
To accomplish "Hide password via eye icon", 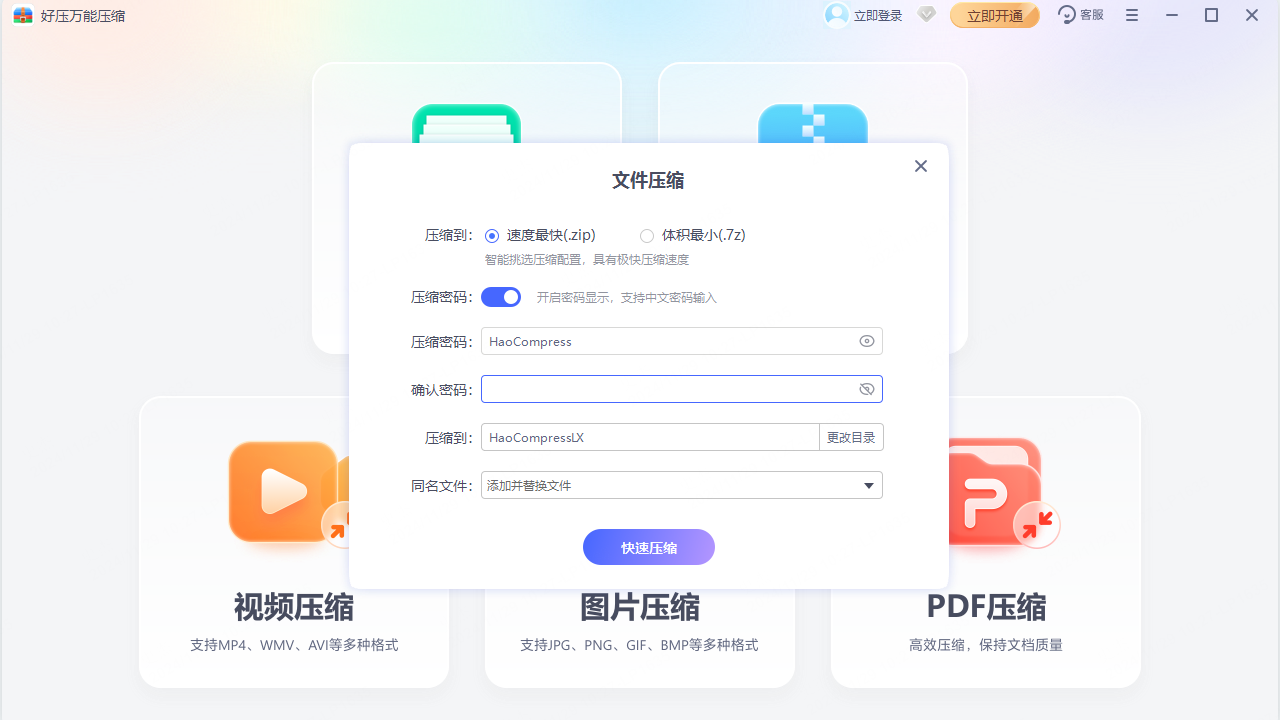I will pyautogui.click(x=867, y=341).
